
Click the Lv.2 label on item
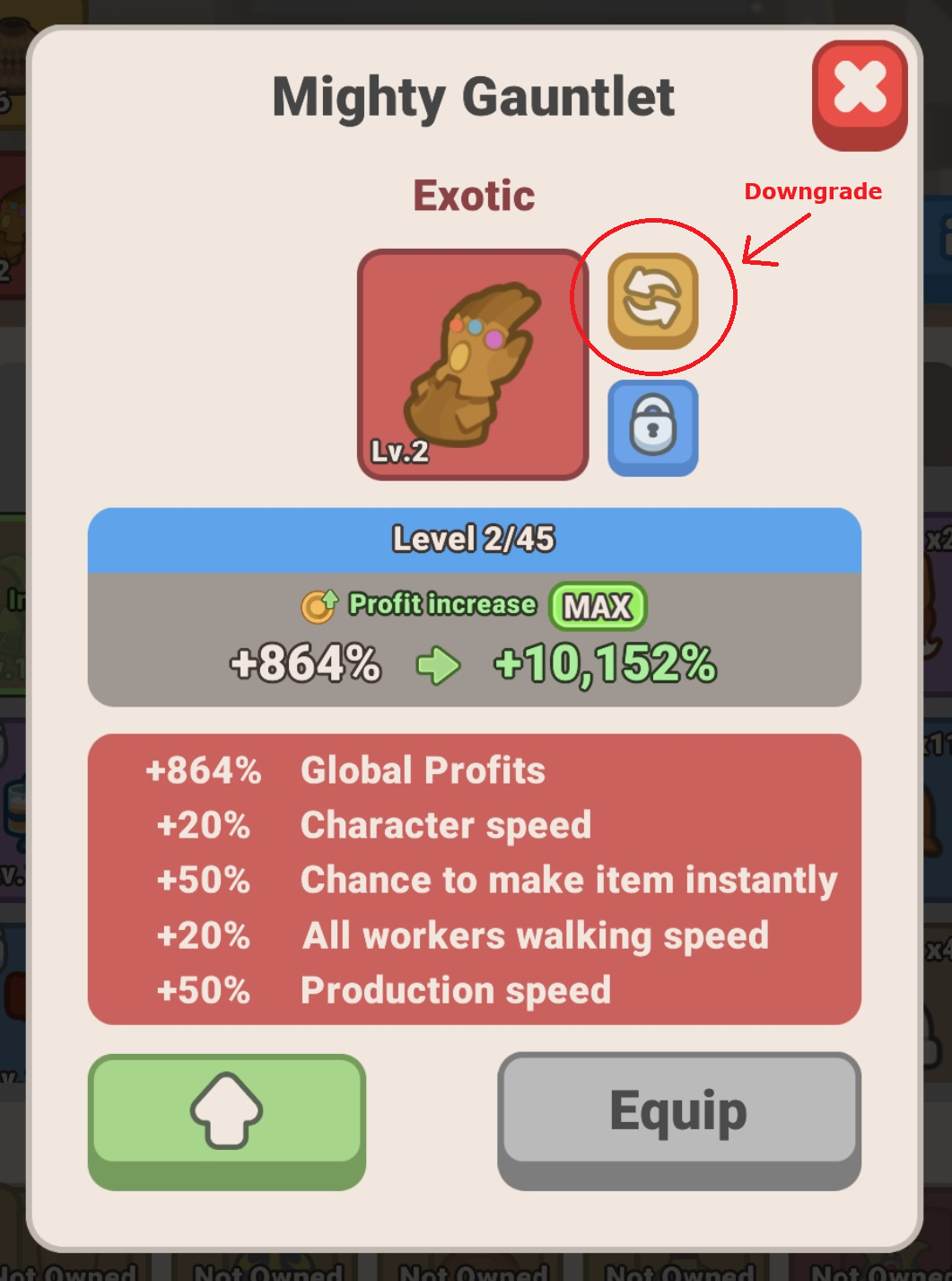coord(400,451)
